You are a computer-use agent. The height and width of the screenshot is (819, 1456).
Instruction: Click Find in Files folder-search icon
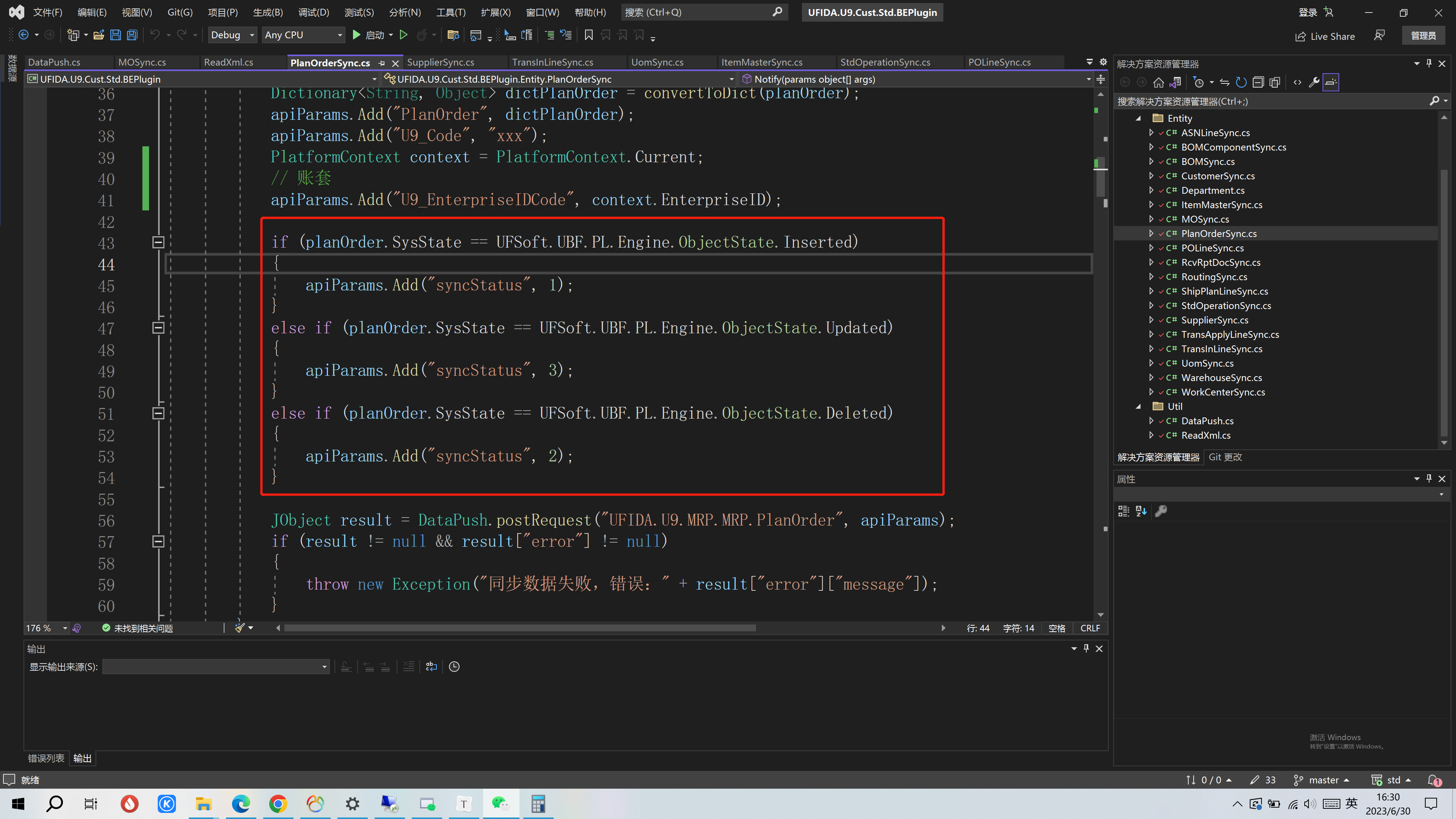453,35
